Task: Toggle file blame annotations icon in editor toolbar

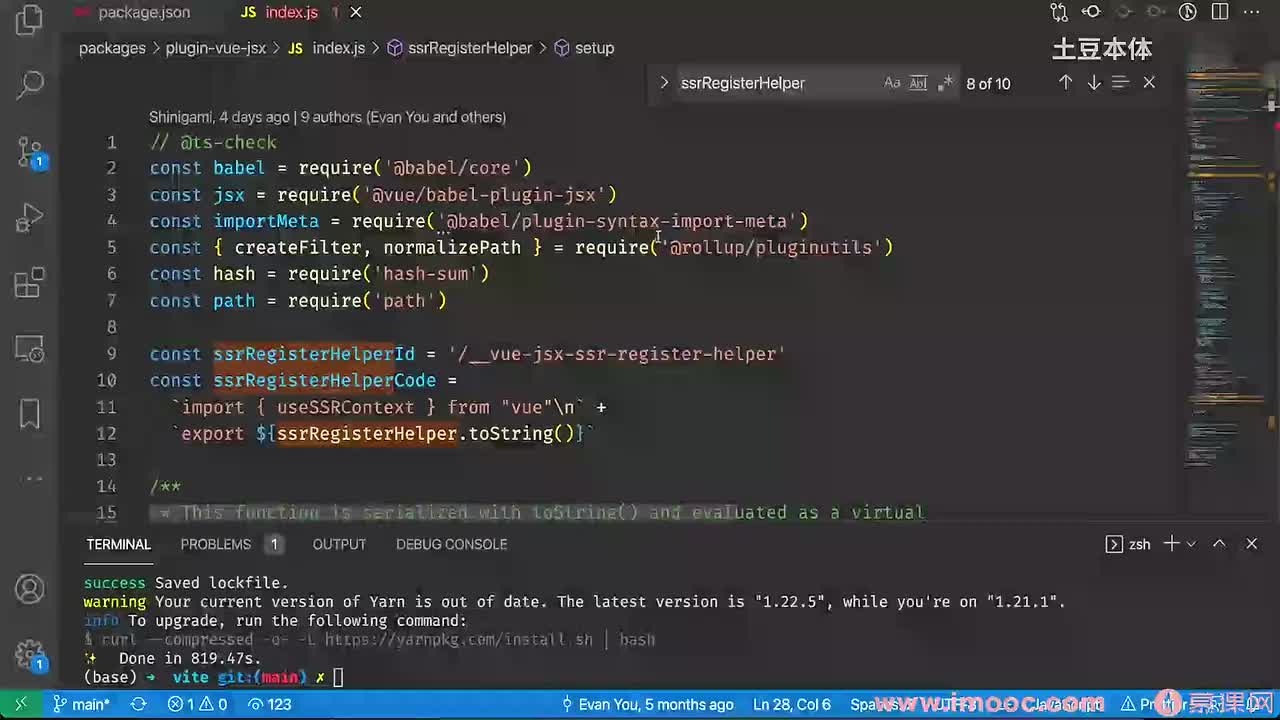Action: [x=1188, y=12]
